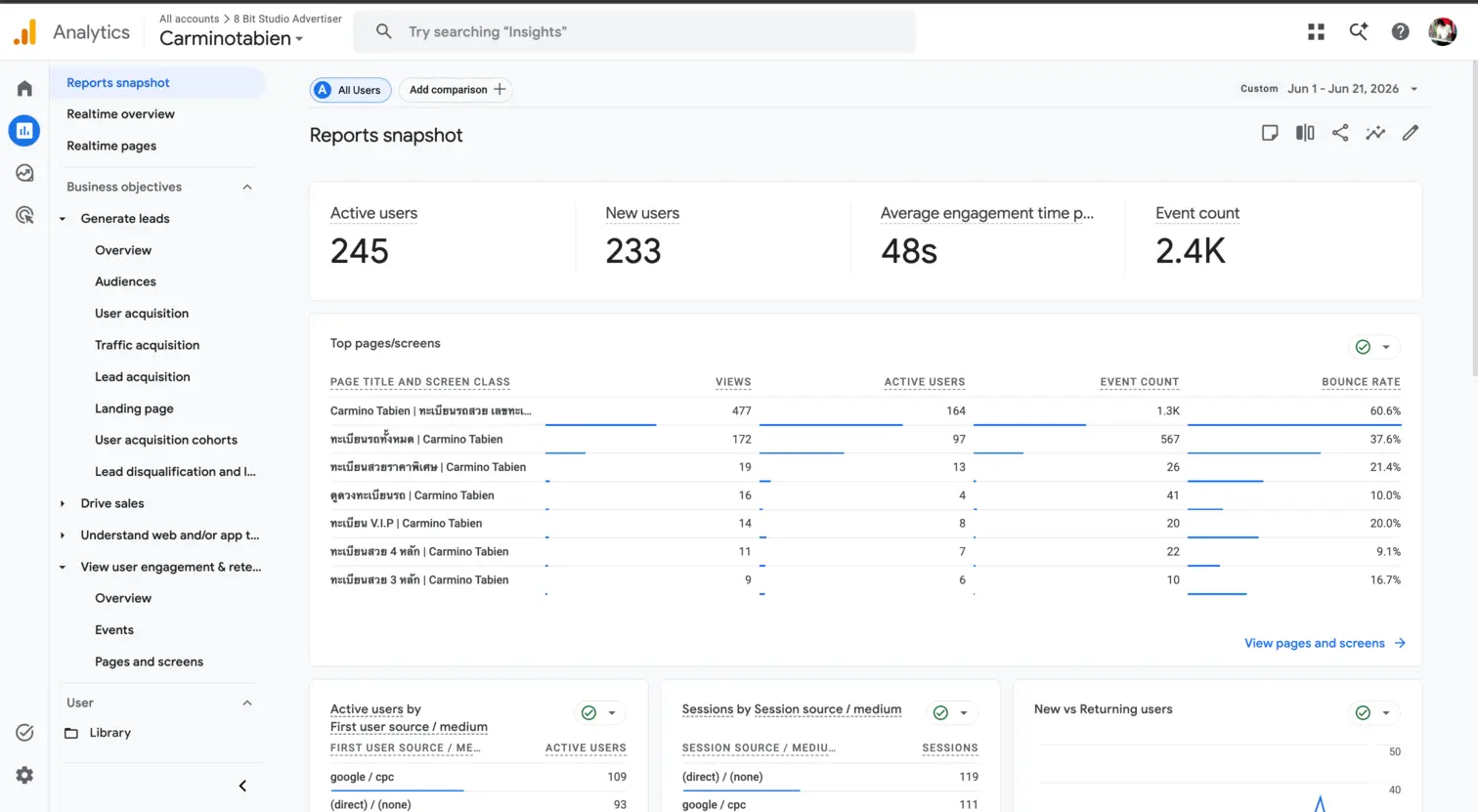Collapse the Business objectives section

coord(247,187)
